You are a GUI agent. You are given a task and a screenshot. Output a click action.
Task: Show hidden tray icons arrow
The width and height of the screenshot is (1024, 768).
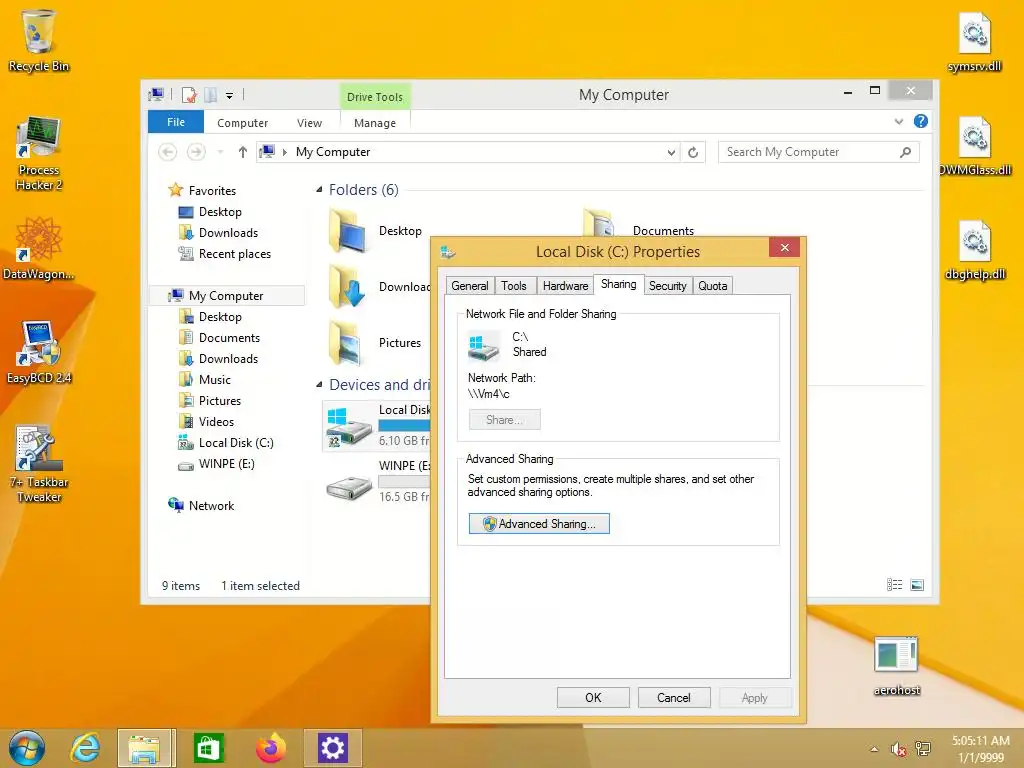coord(874,750)
